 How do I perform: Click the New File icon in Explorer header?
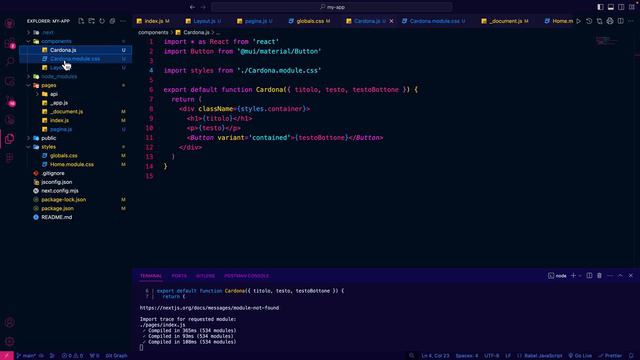(81, 21)
